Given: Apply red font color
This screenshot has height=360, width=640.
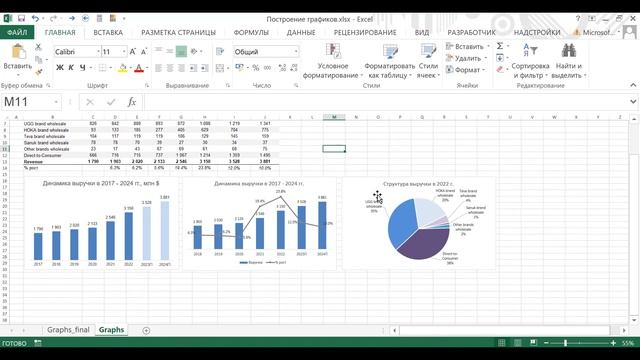Looking at the screenshot, I should 139,68.
